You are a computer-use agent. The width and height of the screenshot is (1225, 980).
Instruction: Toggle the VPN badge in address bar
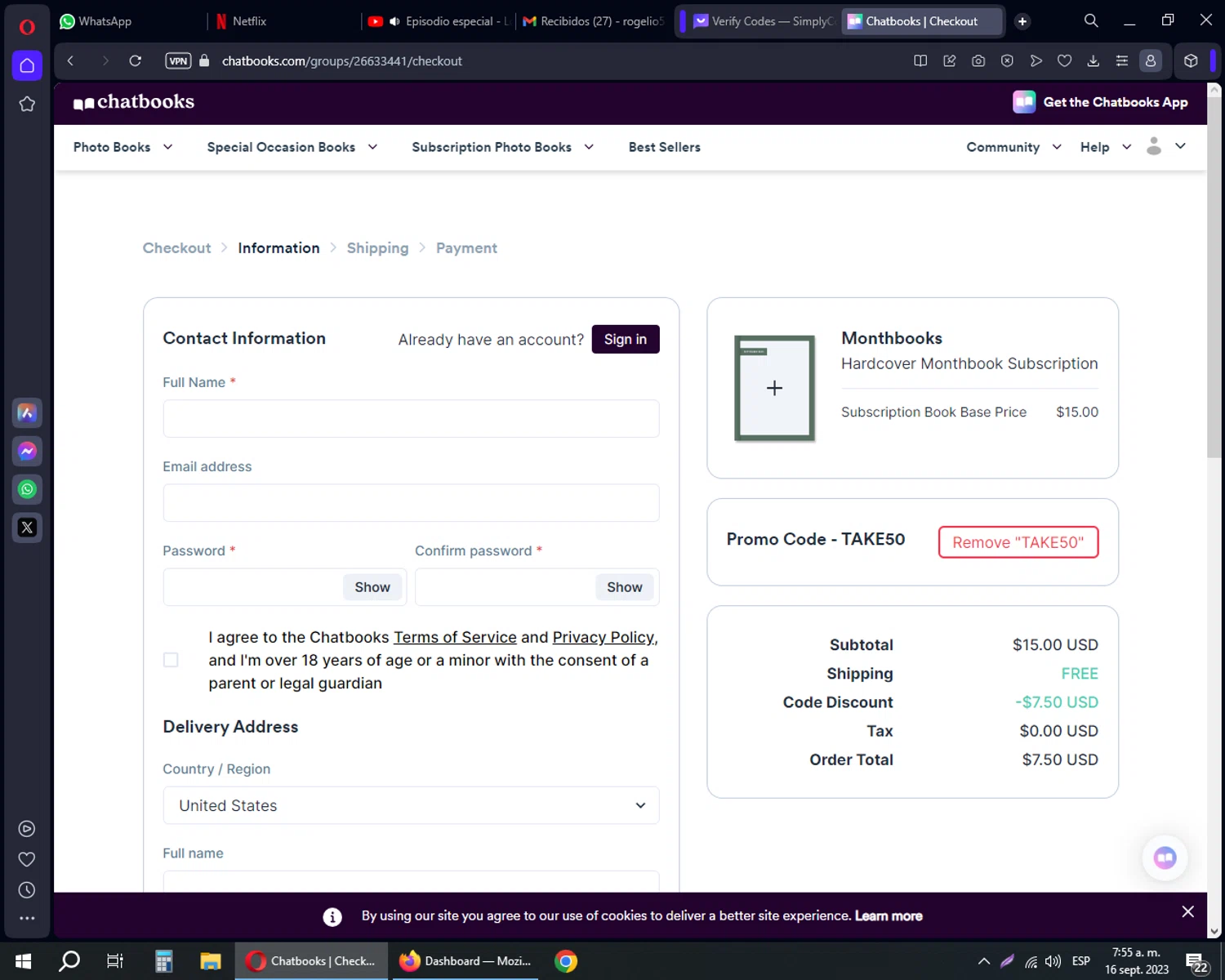point(178,60)
